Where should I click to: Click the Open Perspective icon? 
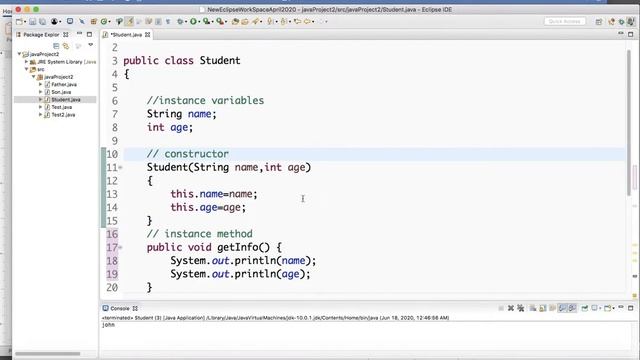599,22
